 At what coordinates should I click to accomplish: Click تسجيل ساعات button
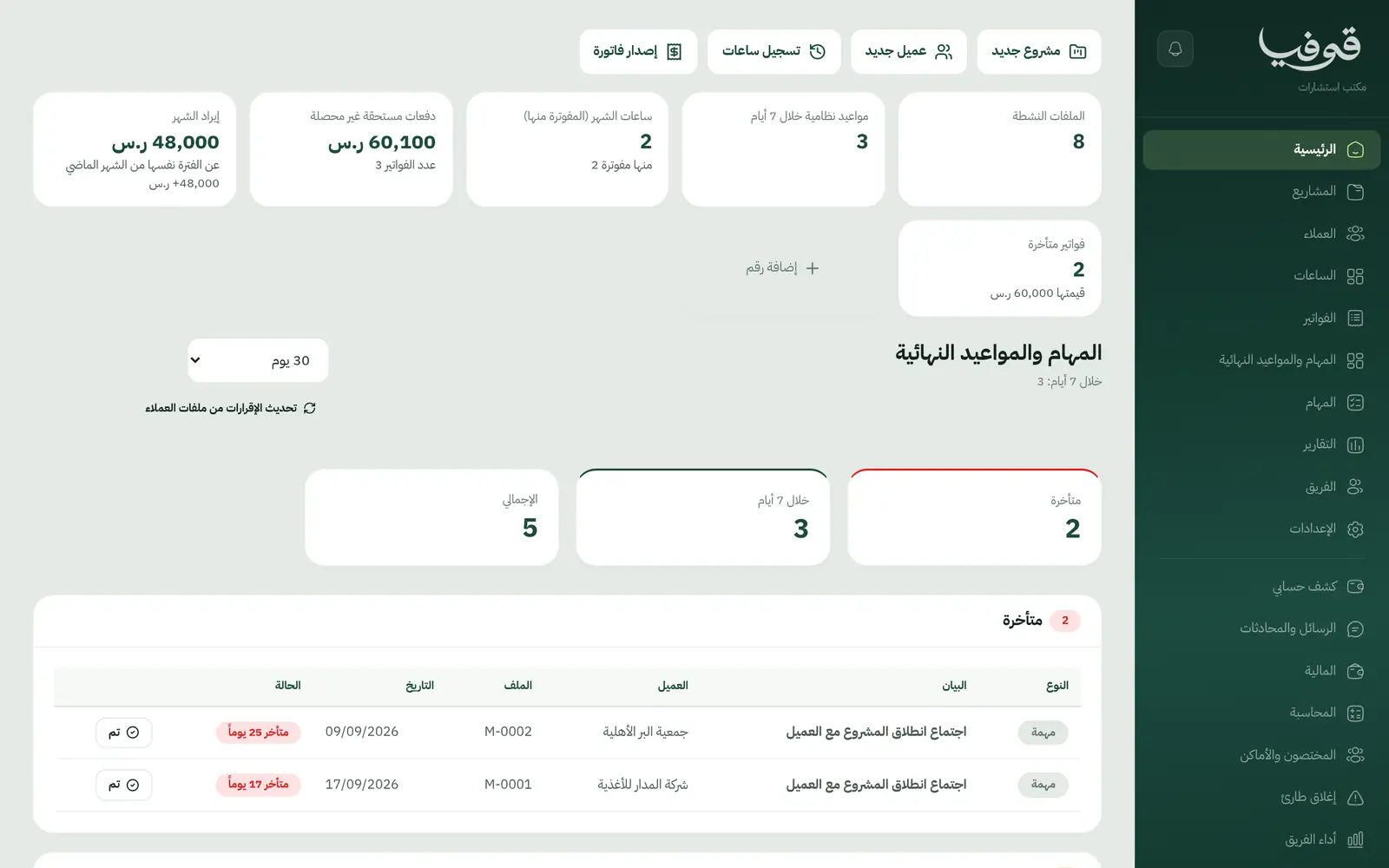tap(774, 51)
